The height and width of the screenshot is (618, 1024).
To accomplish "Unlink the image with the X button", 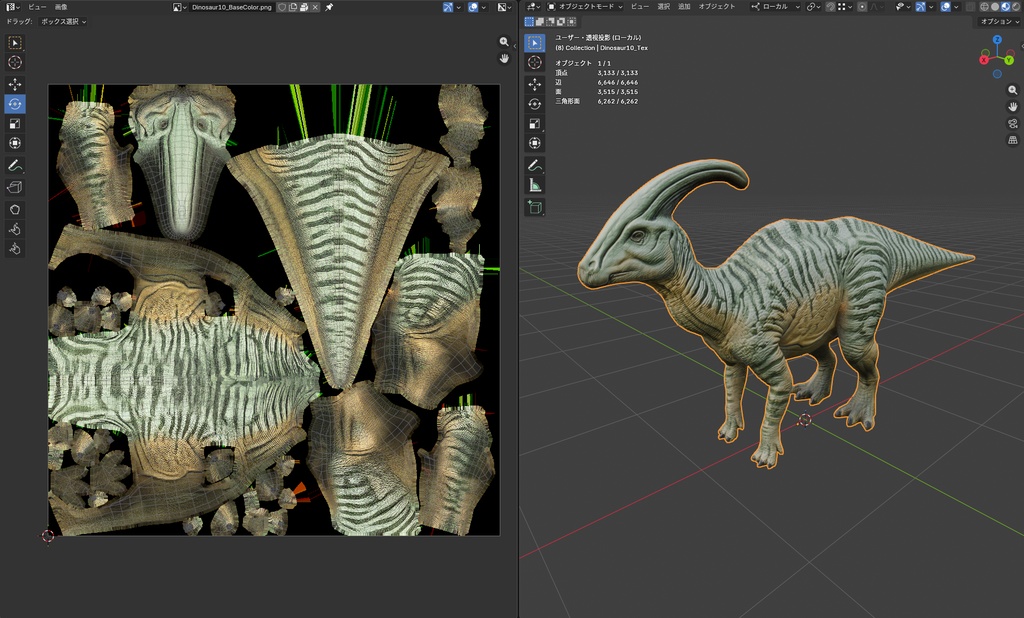I will 315,7.
